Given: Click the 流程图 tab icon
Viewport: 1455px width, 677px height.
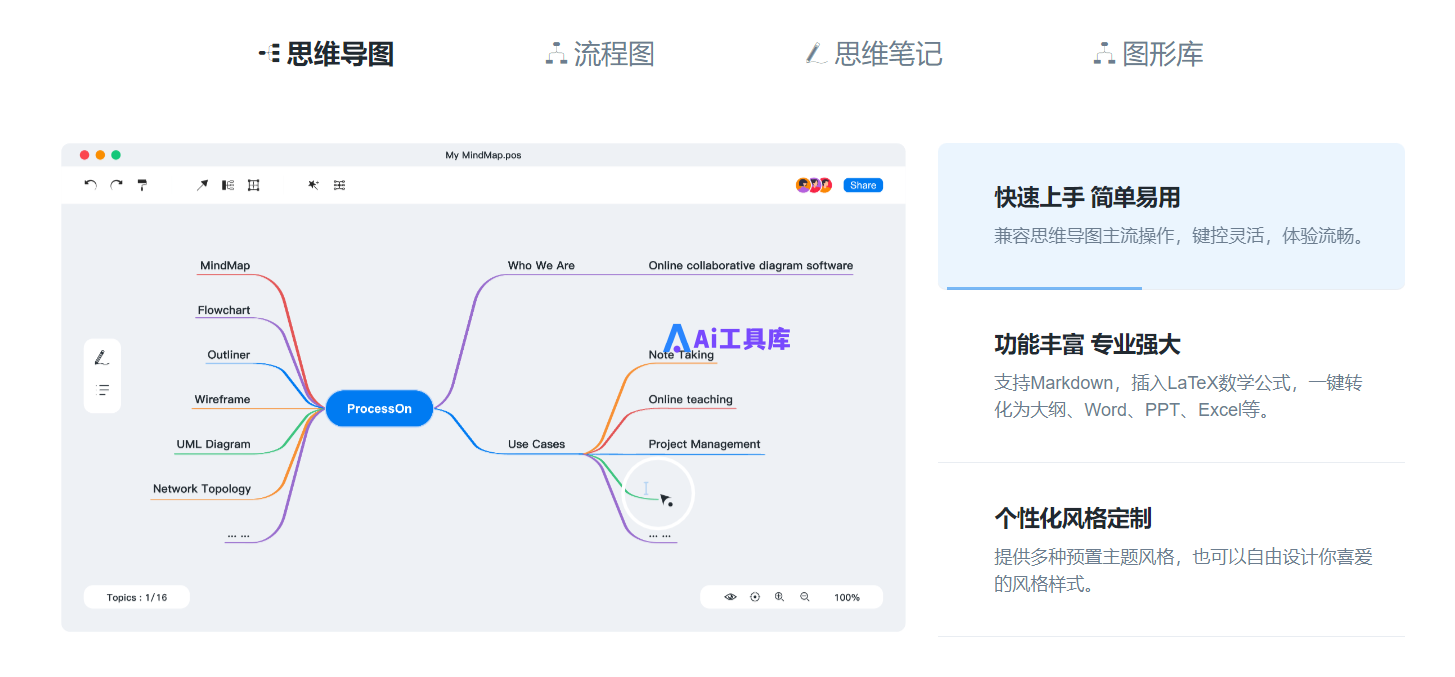Looking at the screenshot, I should [x=556, y=53].
